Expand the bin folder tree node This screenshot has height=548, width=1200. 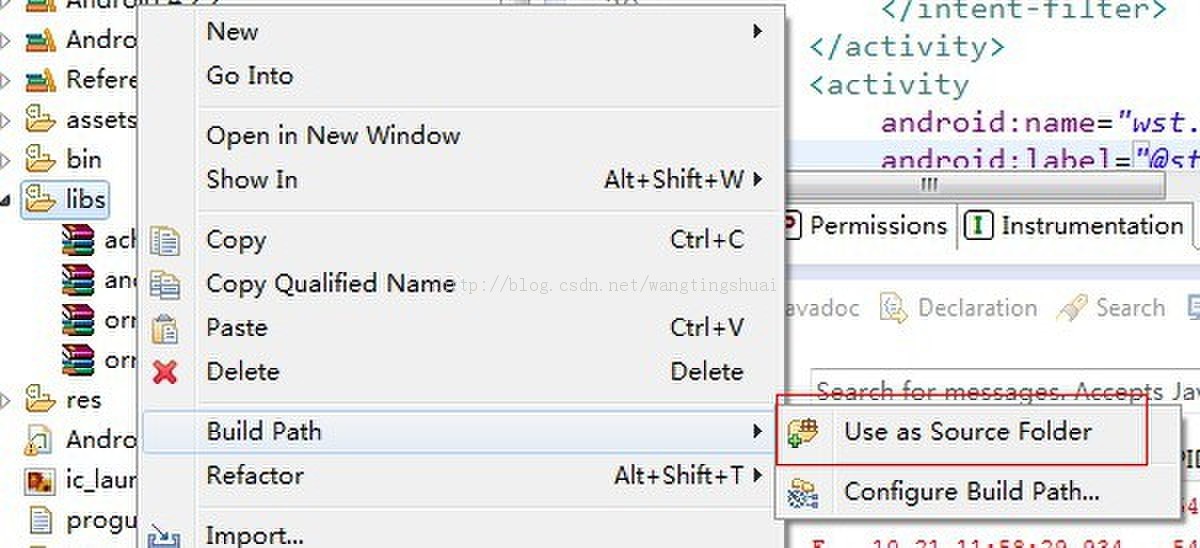point(6,160)
